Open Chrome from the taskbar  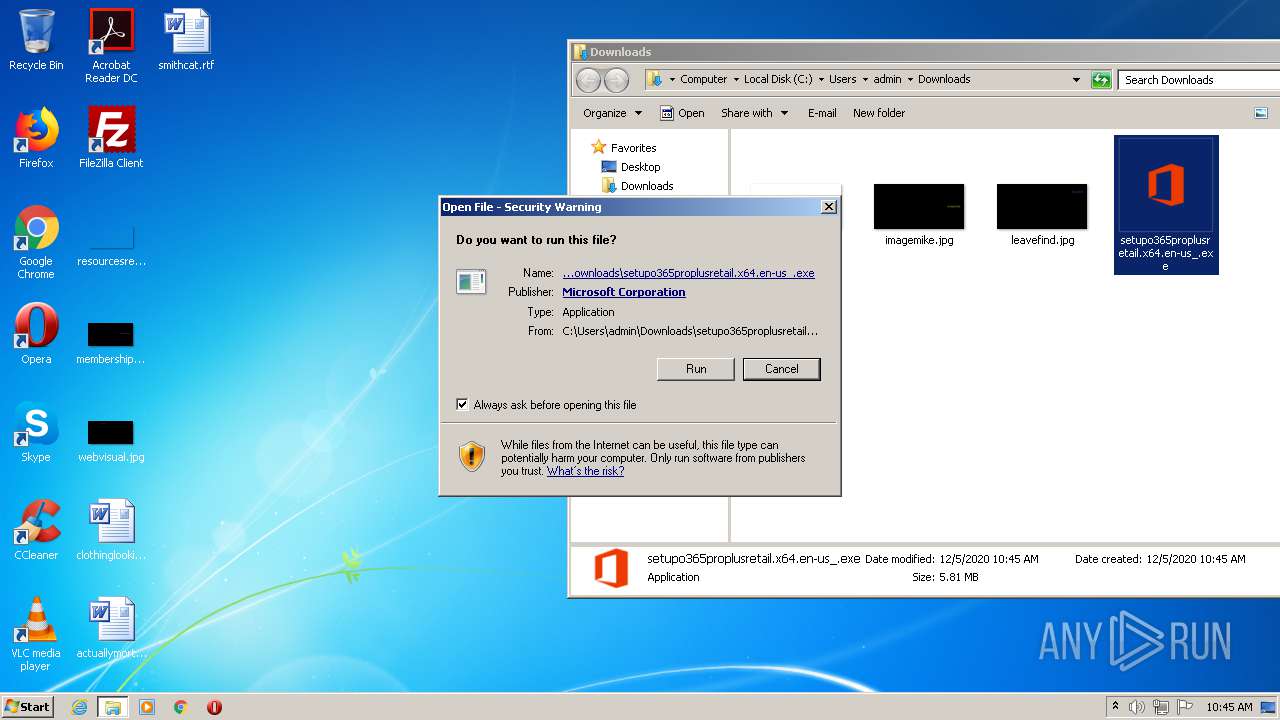pyautogui.click(x=181, y=707)
